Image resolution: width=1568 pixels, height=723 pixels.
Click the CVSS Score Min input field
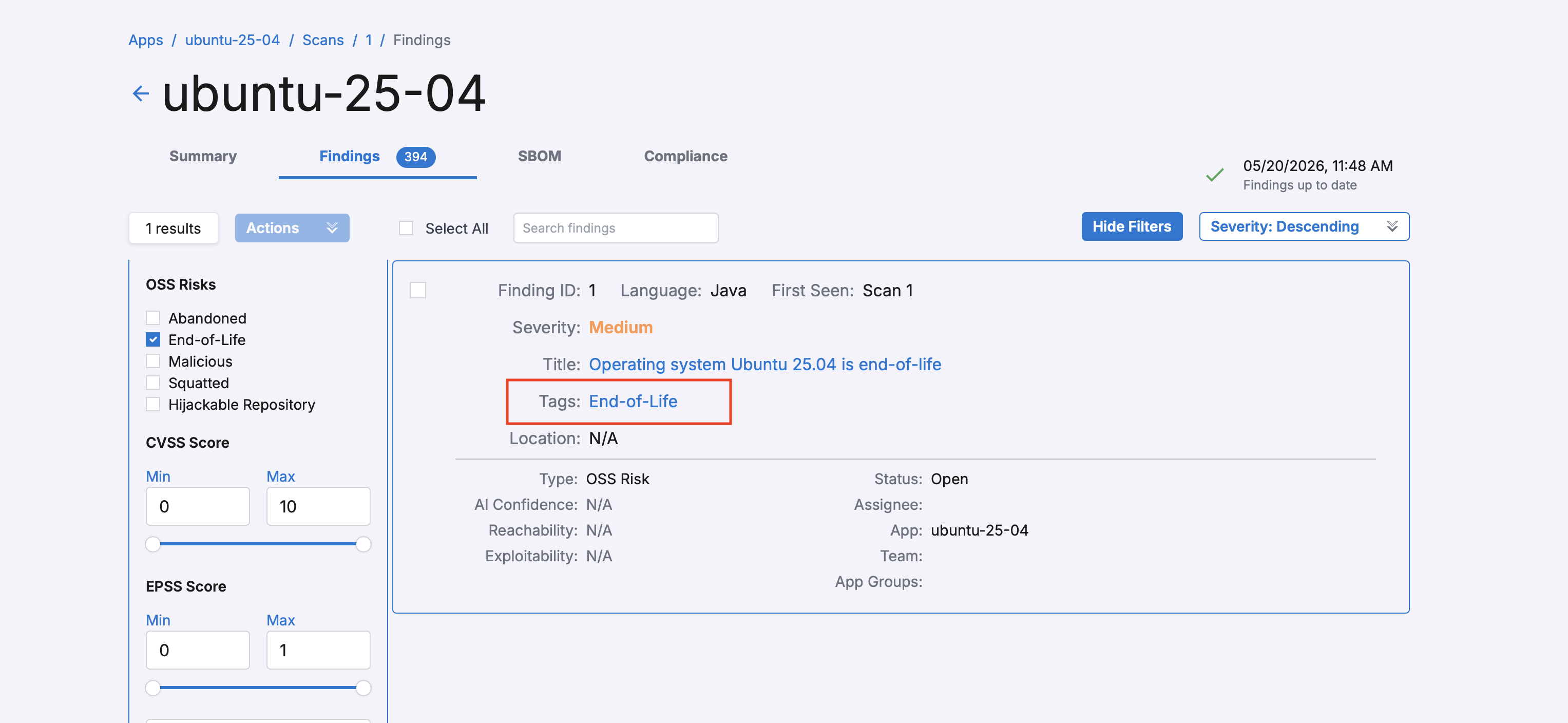tap(197, 506)
